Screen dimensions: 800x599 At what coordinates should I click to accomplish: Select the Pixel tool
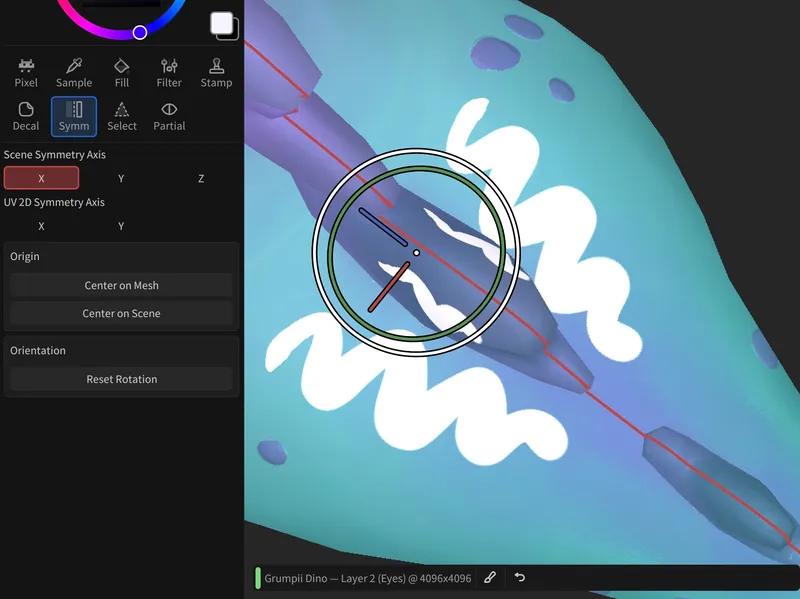coord(26,72)
